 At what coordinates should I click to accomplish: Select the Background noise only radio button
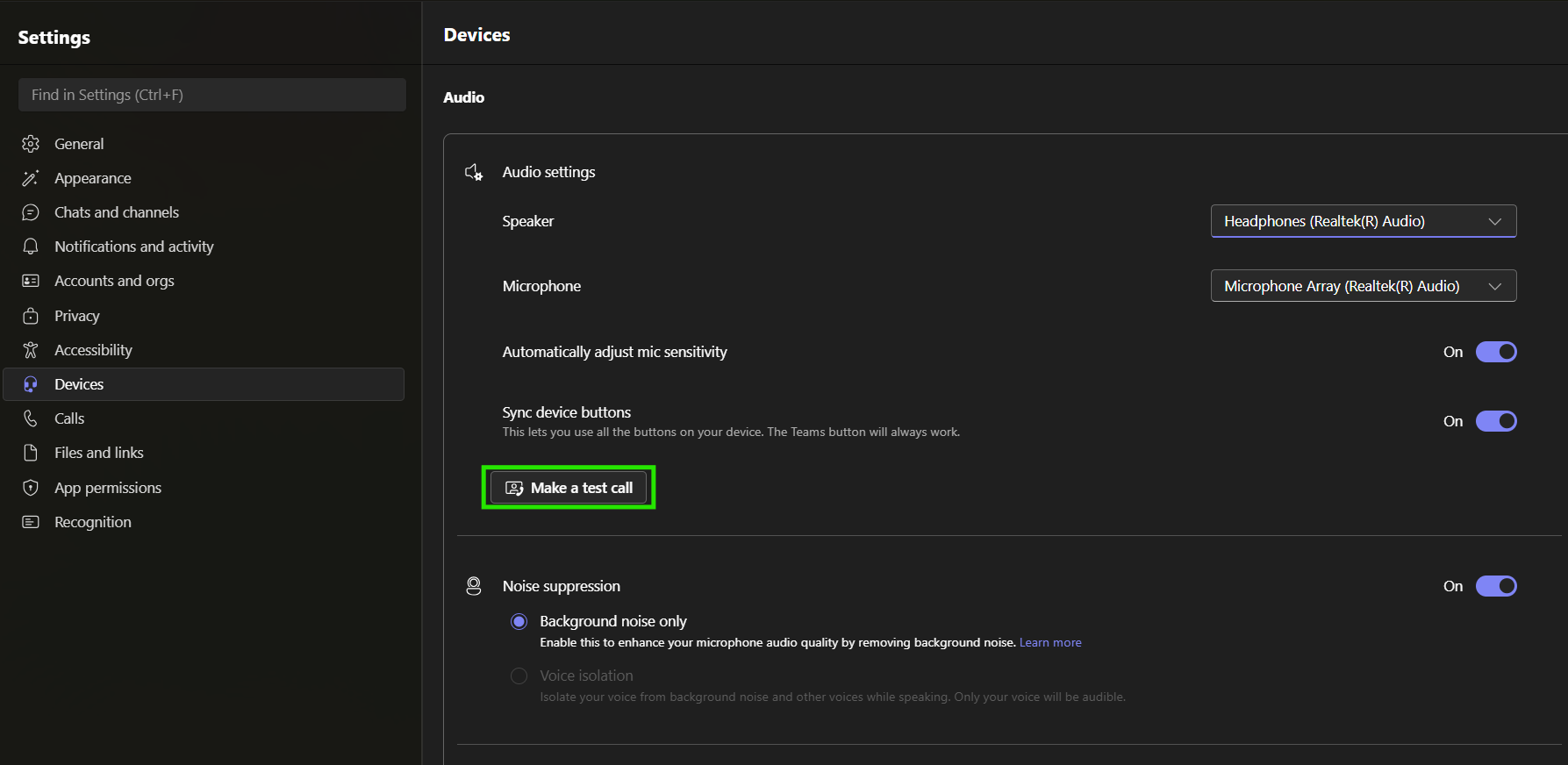(x=519, y=621)
